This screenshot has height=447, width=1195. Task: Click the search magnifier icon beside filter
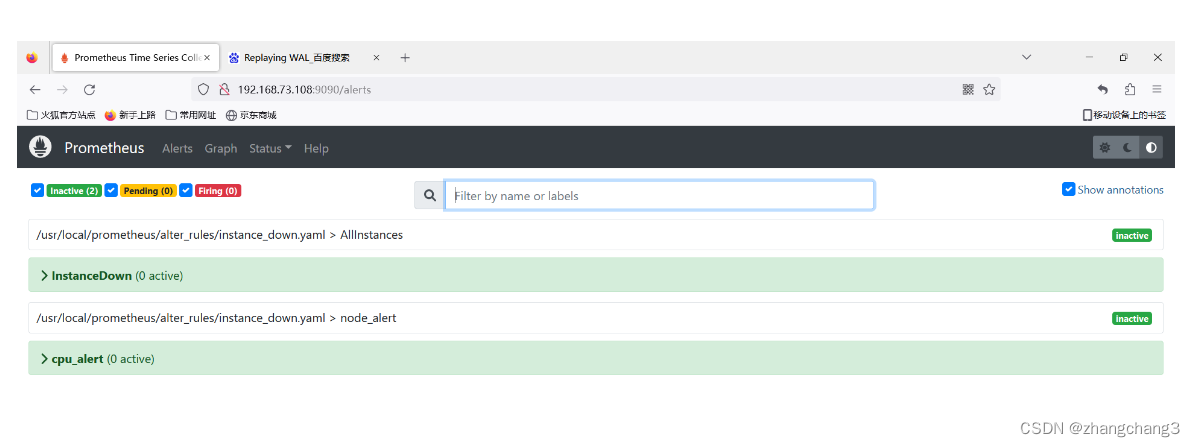[429, 196]
